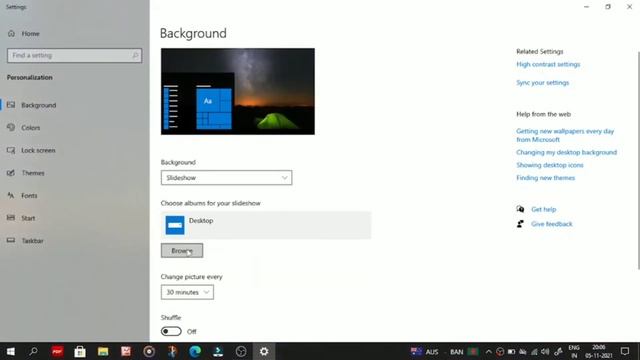Show hidden tray icons chevron
640x360 pixels.
point(489,351)
